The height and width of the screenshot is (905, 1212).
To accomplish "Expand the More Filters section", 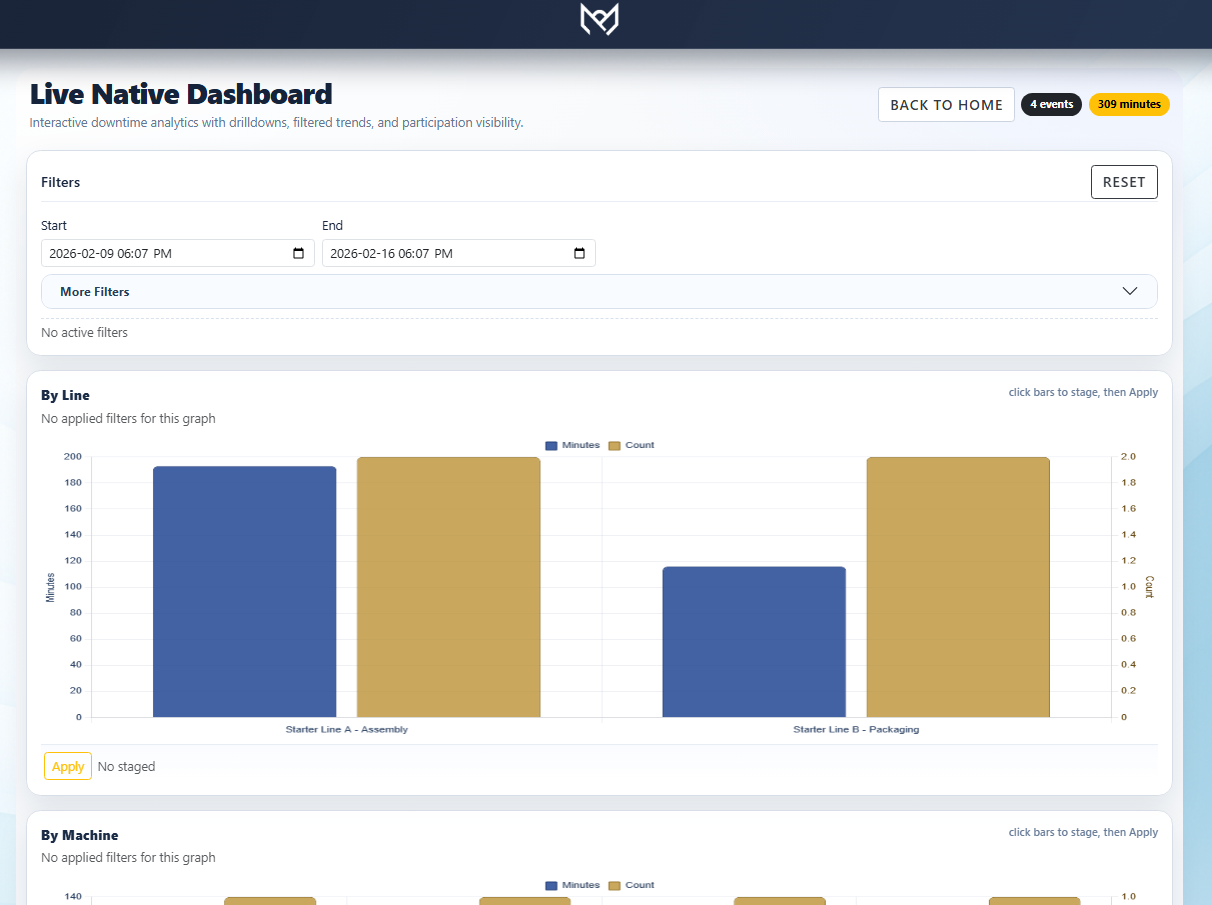I will pyautogui.click(x=95, y=291).
